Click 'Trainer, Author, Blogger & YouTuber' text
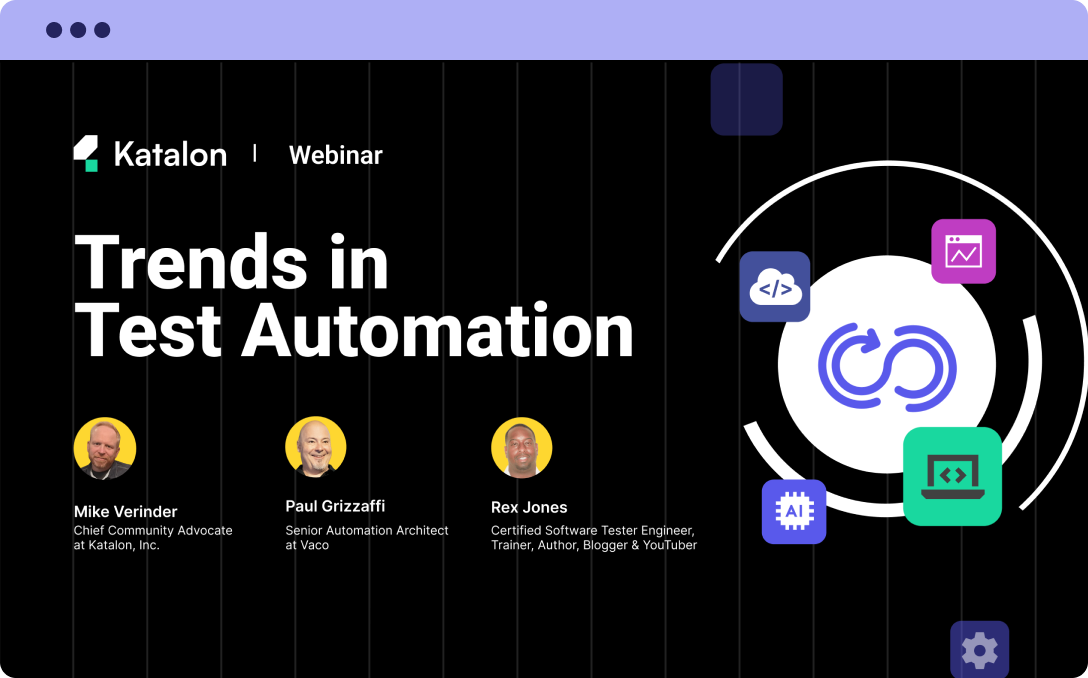This screenshot has height=678, width=1088. [x=594, y=545]
